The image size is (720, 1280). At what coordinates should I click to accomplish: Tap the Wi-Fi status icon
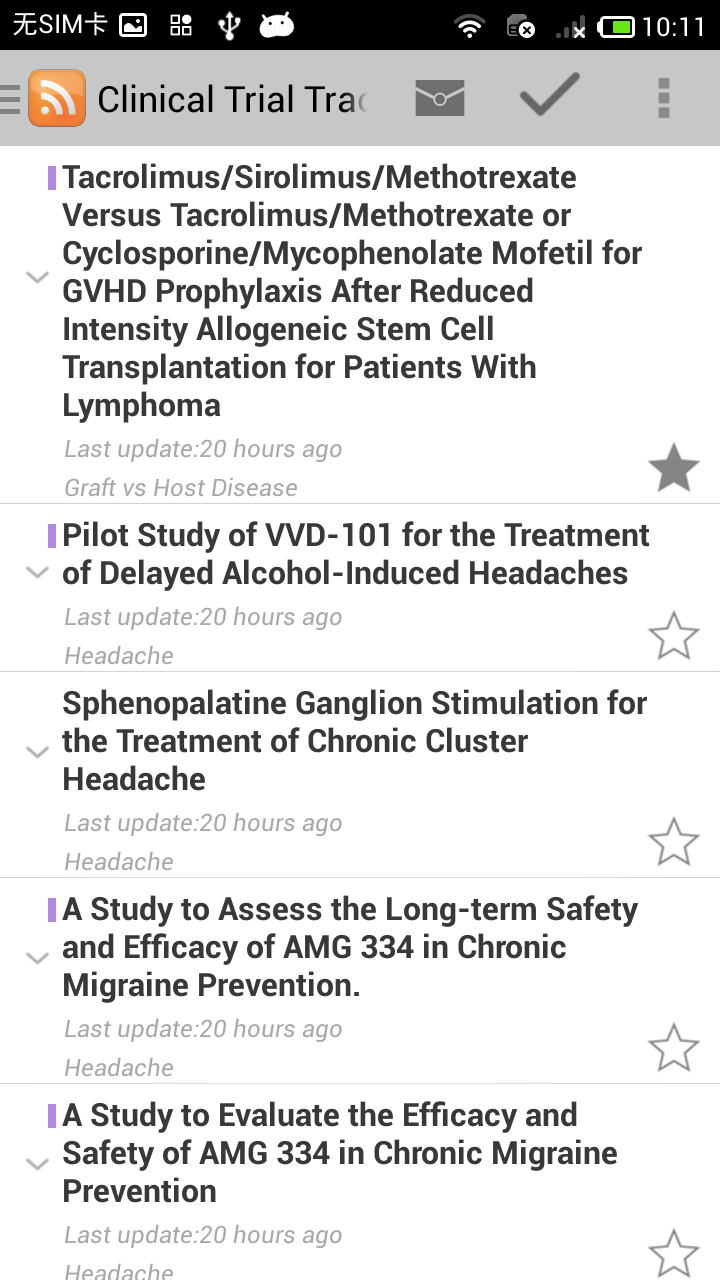click(x=468, y=26)
